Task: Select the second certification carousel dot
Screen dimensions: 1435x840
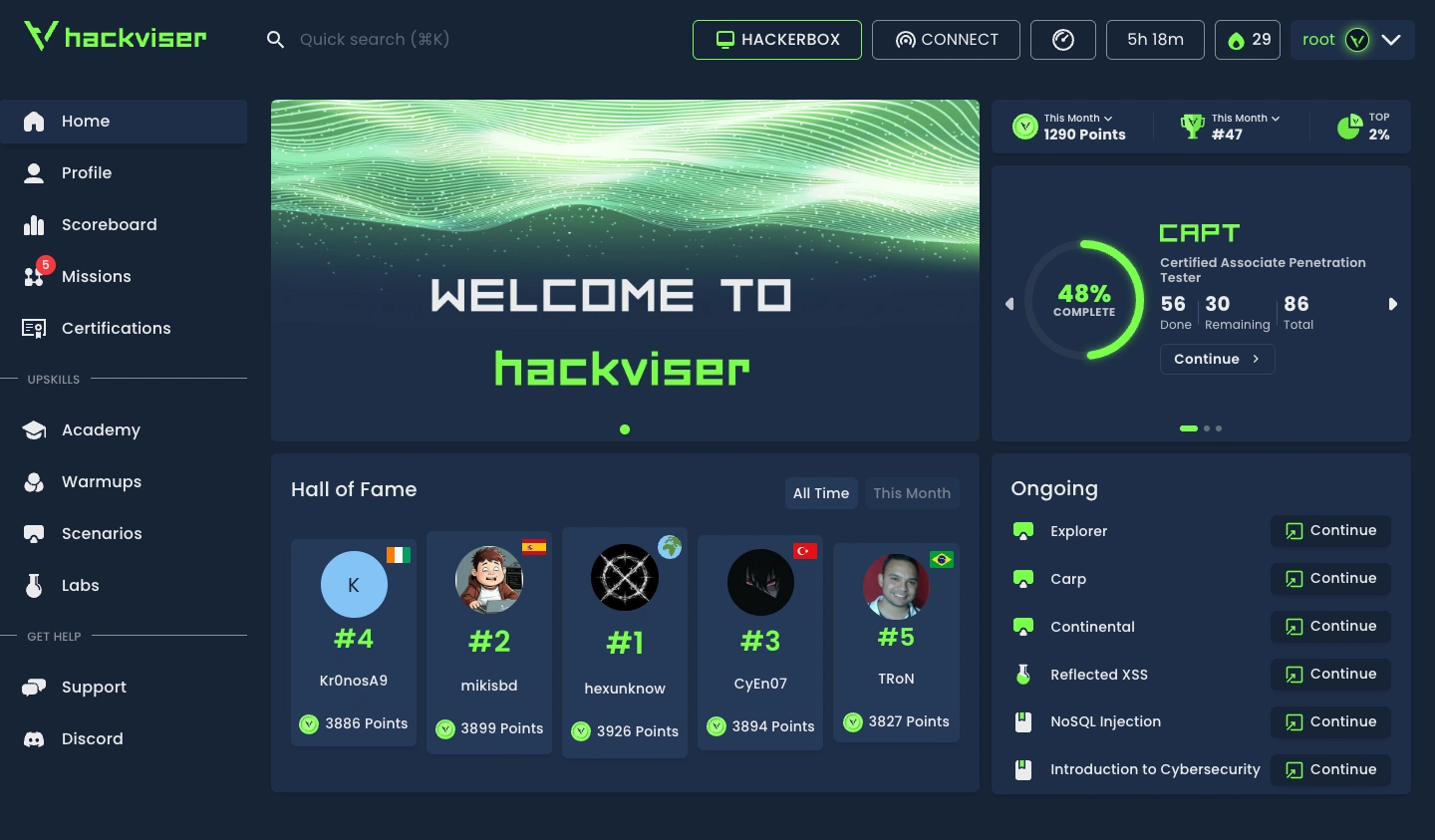Action: pos(1207,428)
